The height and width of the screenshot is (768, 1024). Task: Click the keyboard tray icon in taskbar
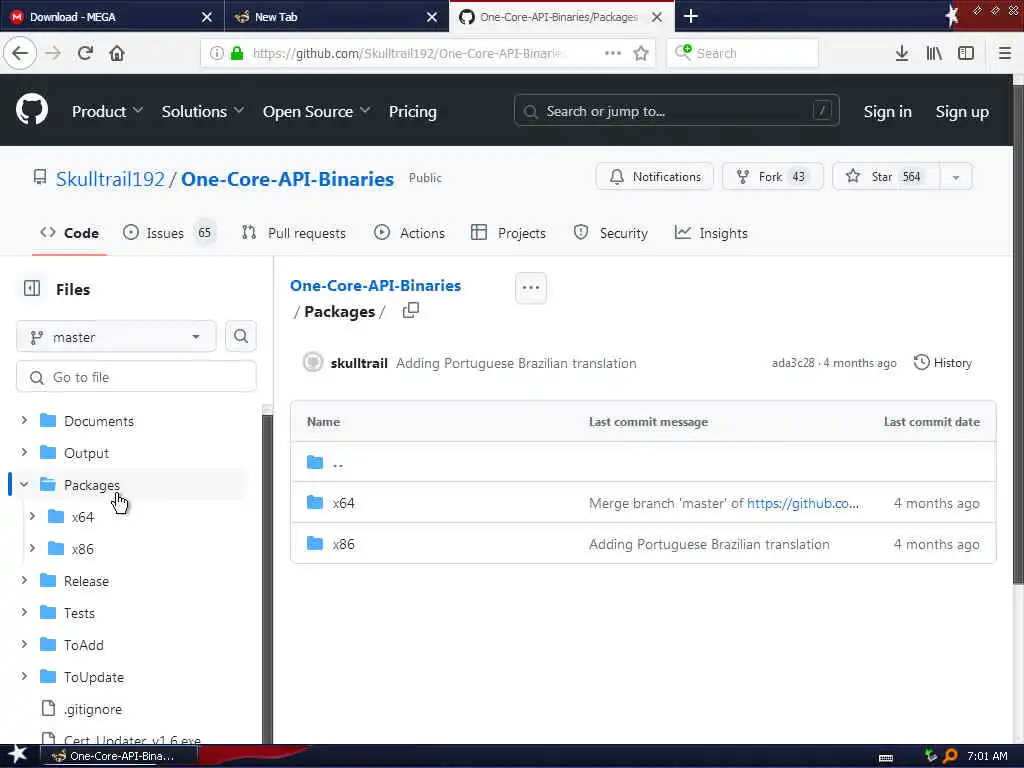point(886,758)
